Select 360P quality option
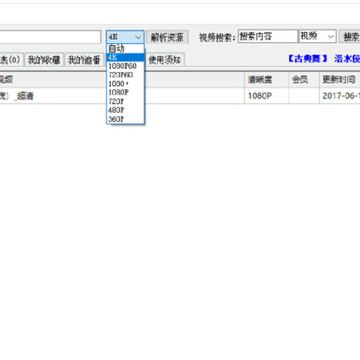 coord(125,119)
